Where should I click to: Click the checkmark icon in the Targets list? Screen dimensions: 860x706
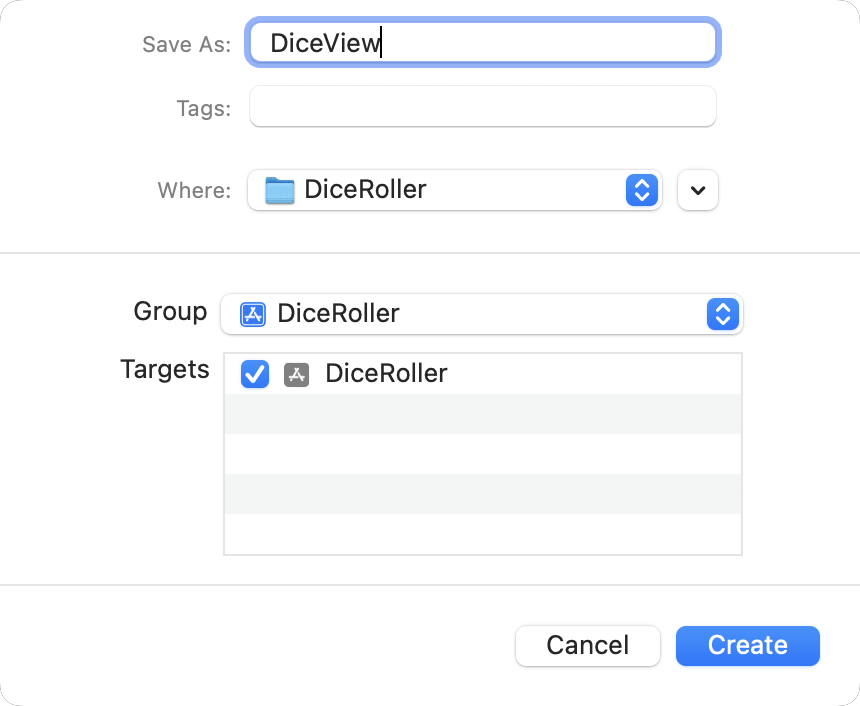[x=255, y=374]
